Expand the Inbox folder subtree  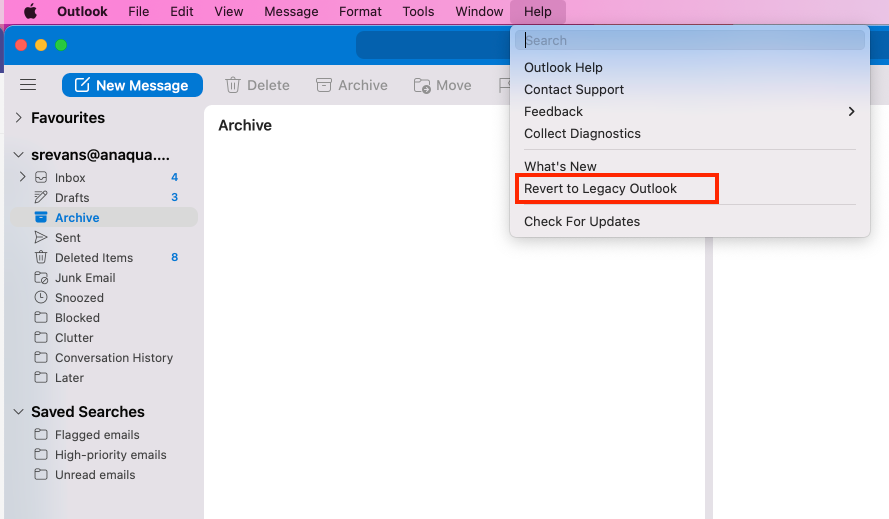point(22,177)
